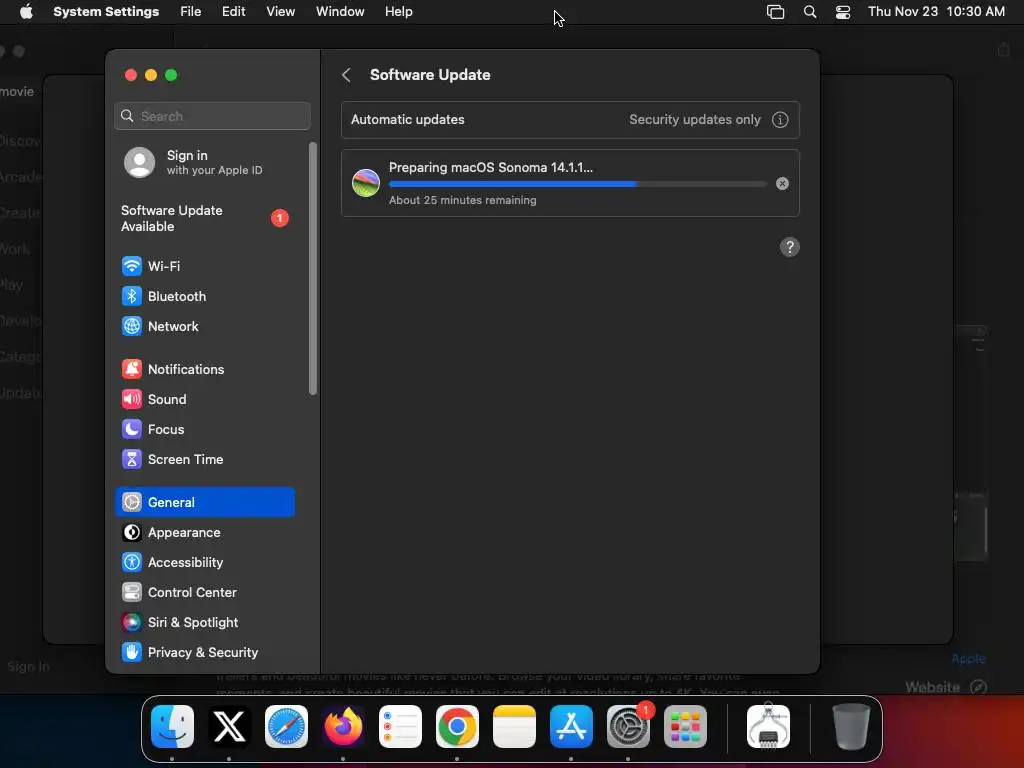This screenshot has height=768, width=1024.
Task: Open Software Update Available notice
Action: (x=205, y=218)
